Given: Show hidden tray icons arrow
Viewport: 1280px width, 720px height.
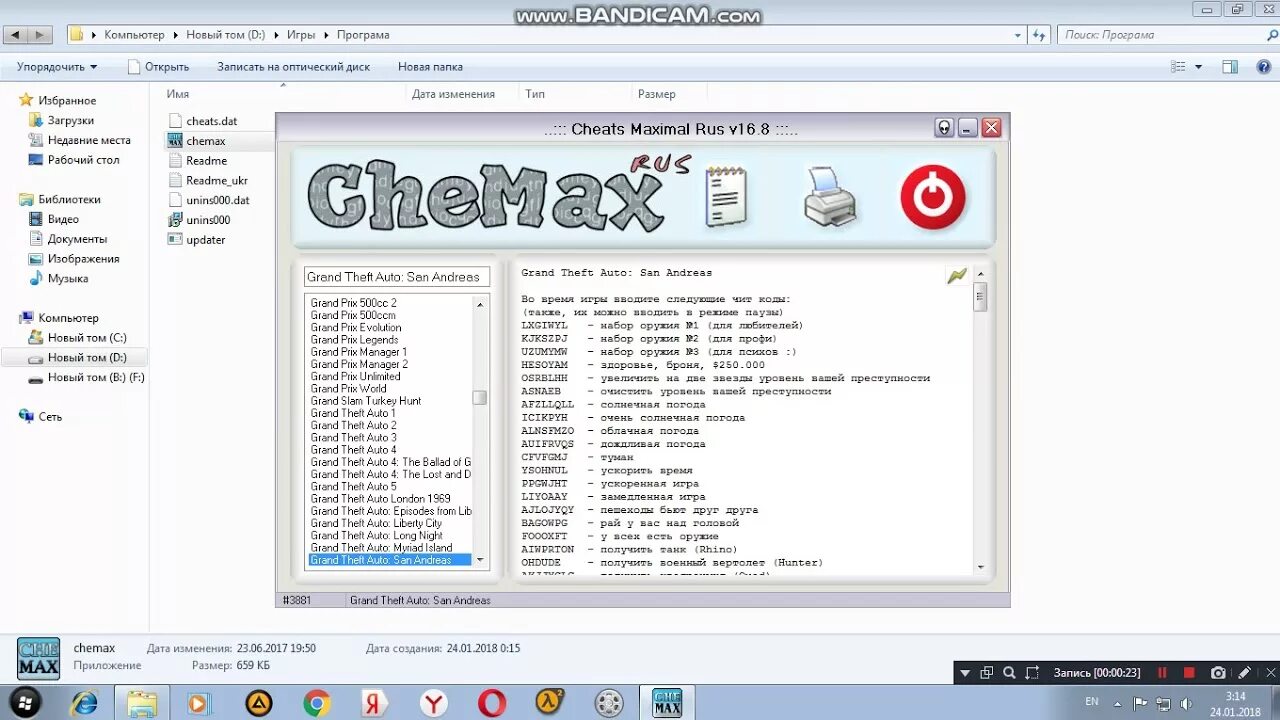Looking at the screenshot, I should [1117, 703].
